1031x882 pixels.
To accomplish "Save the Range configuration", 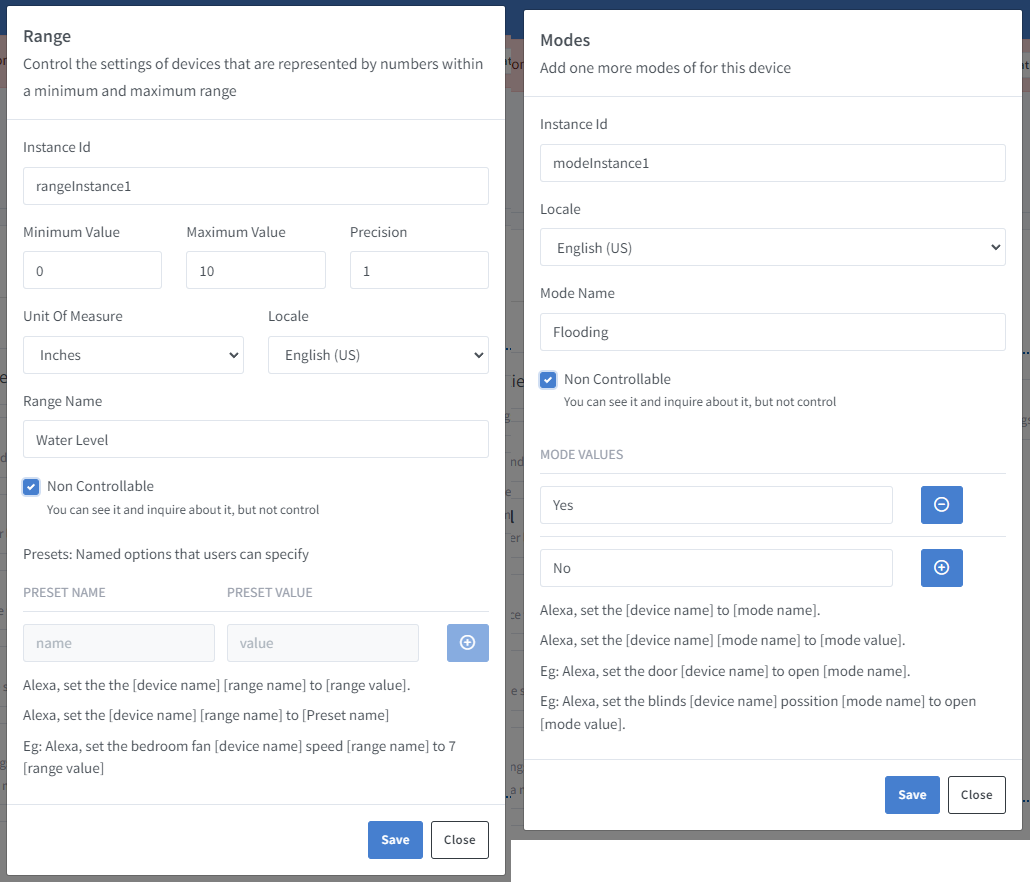I will point(395,840).
